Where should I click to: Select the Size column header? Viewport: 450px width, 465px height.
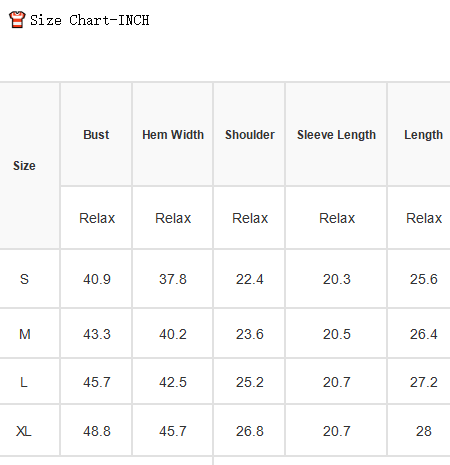[24, 166]
